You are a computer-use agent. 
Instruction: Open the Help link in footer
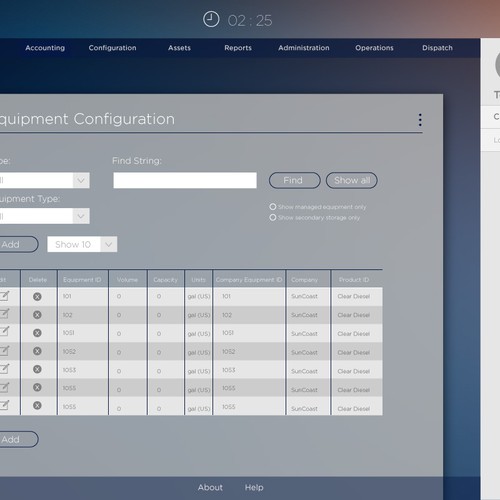click(x=254, y=487)
